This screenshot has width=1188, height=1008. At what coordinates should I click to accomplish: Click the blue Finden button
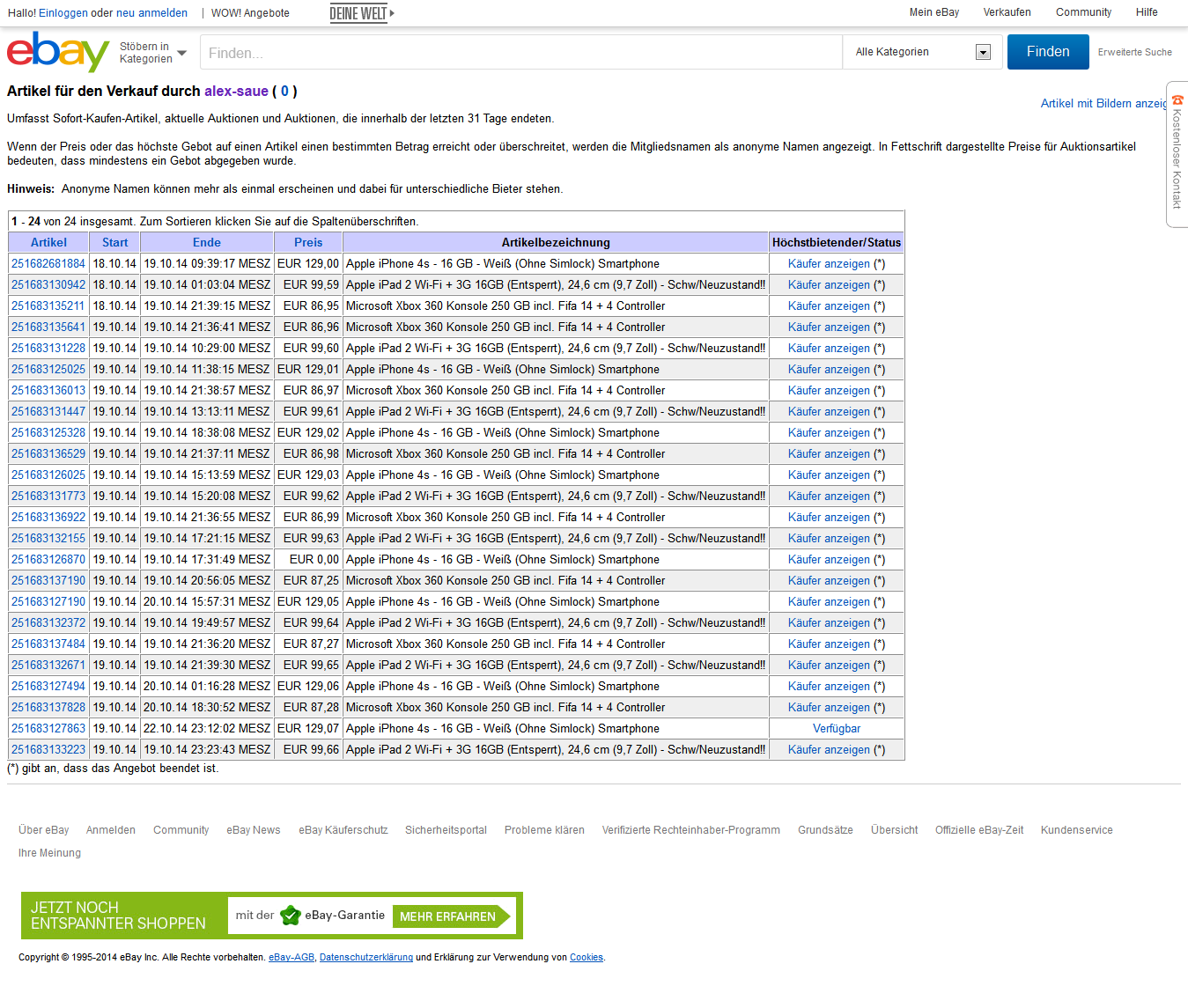pyautogui.click(x=1048, y=52)
